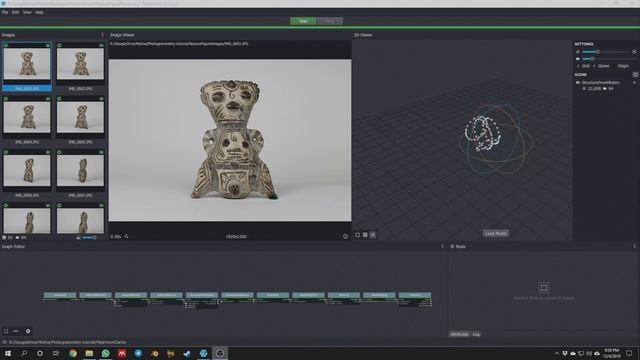
Task: Open the View menu
Action: point(27,12)
